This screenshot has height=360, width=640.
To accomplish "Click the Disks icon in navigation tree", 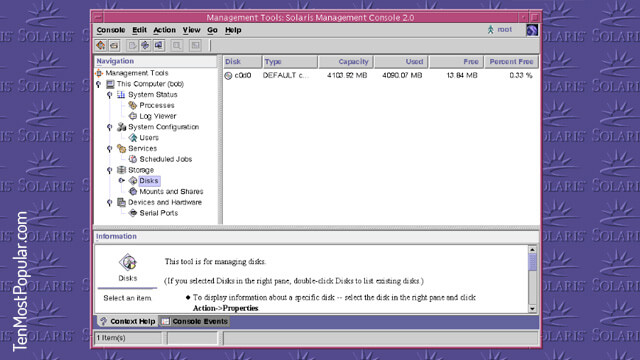I will pyautogui.click(x=133, y=181).
